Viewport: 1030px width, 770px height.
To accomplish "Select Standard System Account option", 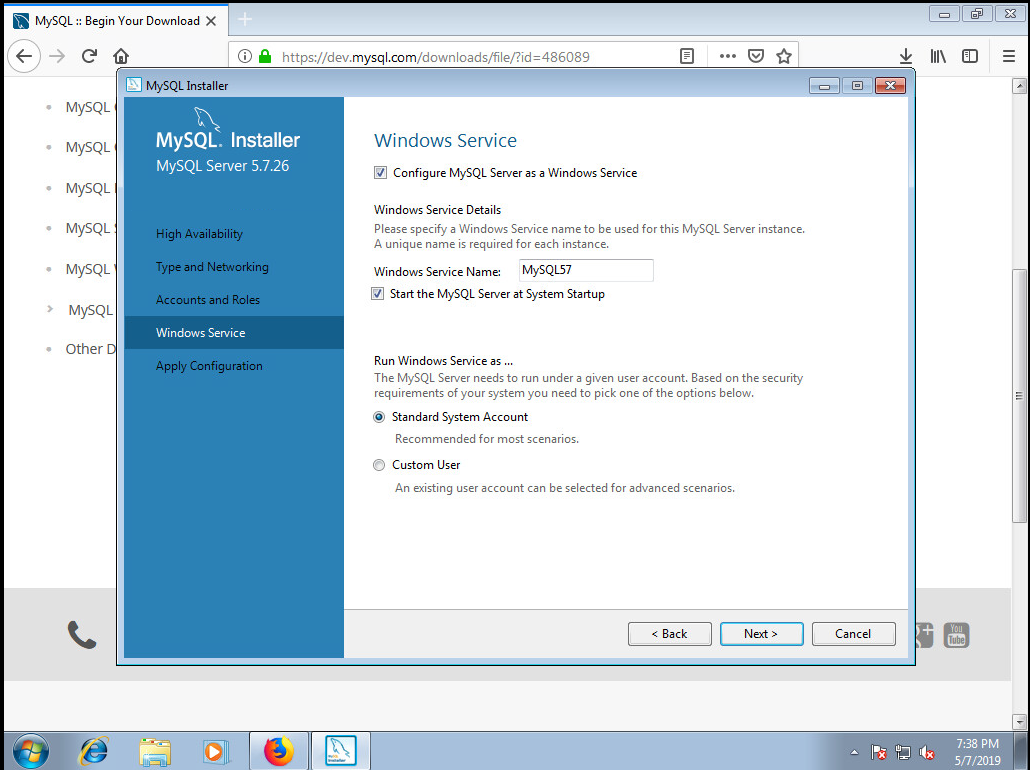I will coord(379,417).
